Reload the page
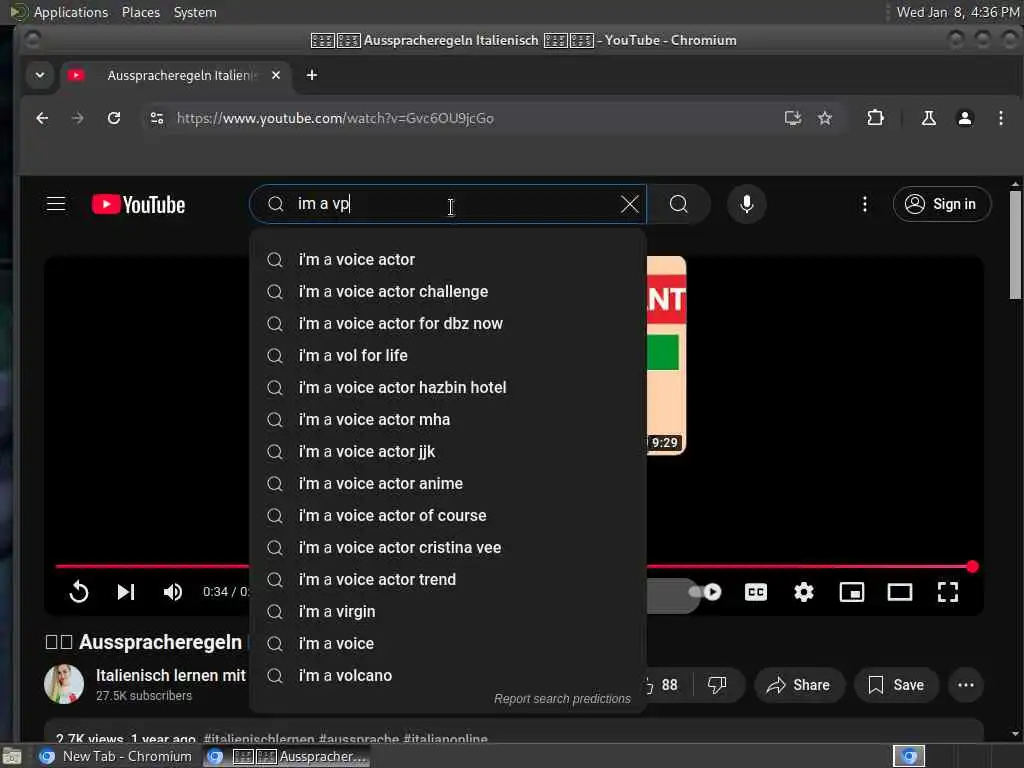The width and height of the screenshot is (1024, 768). [114, 118]
